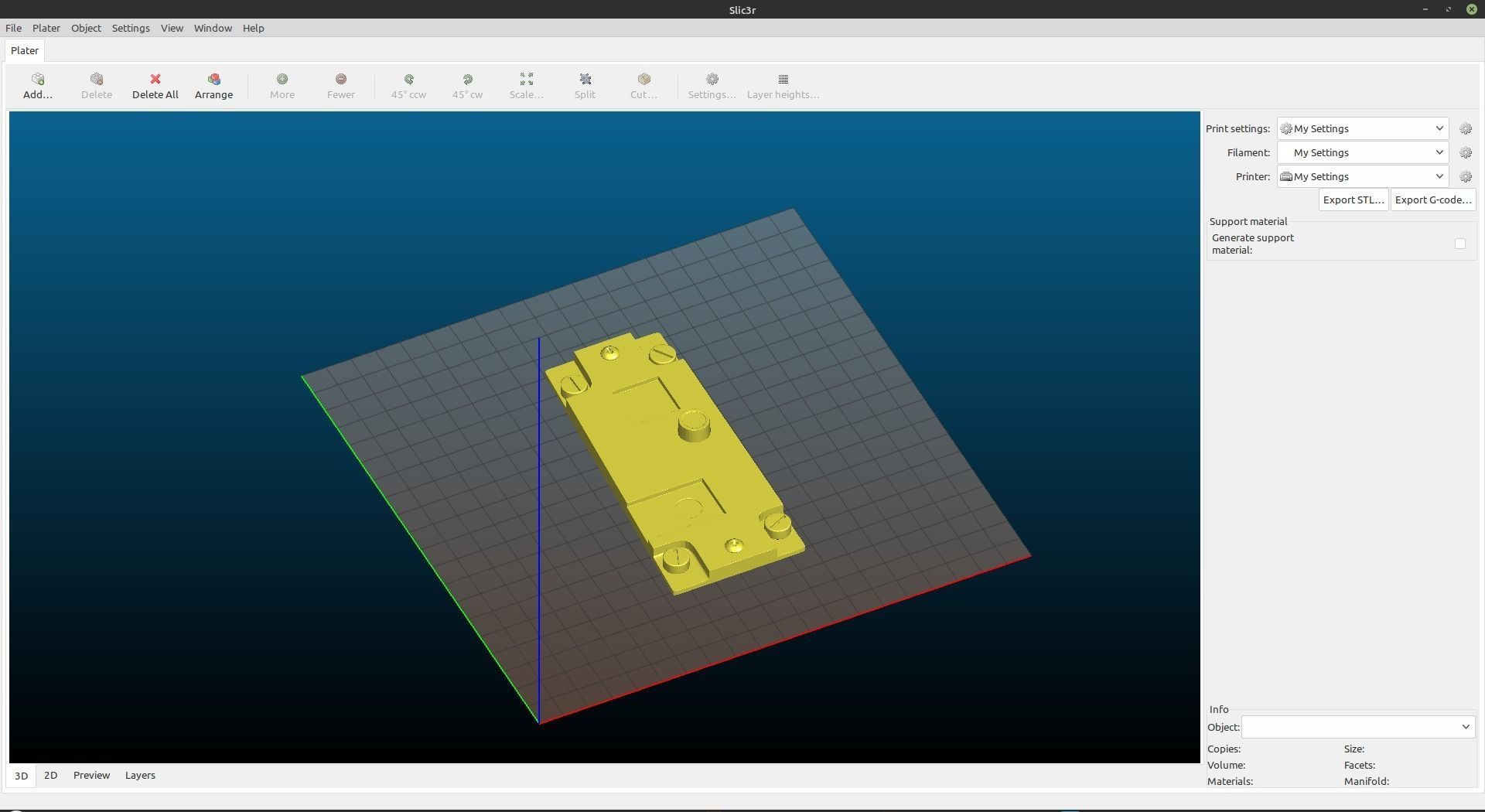Select the Plater tab
This screenshot has width=1485, height=812.
click(25, 50)
